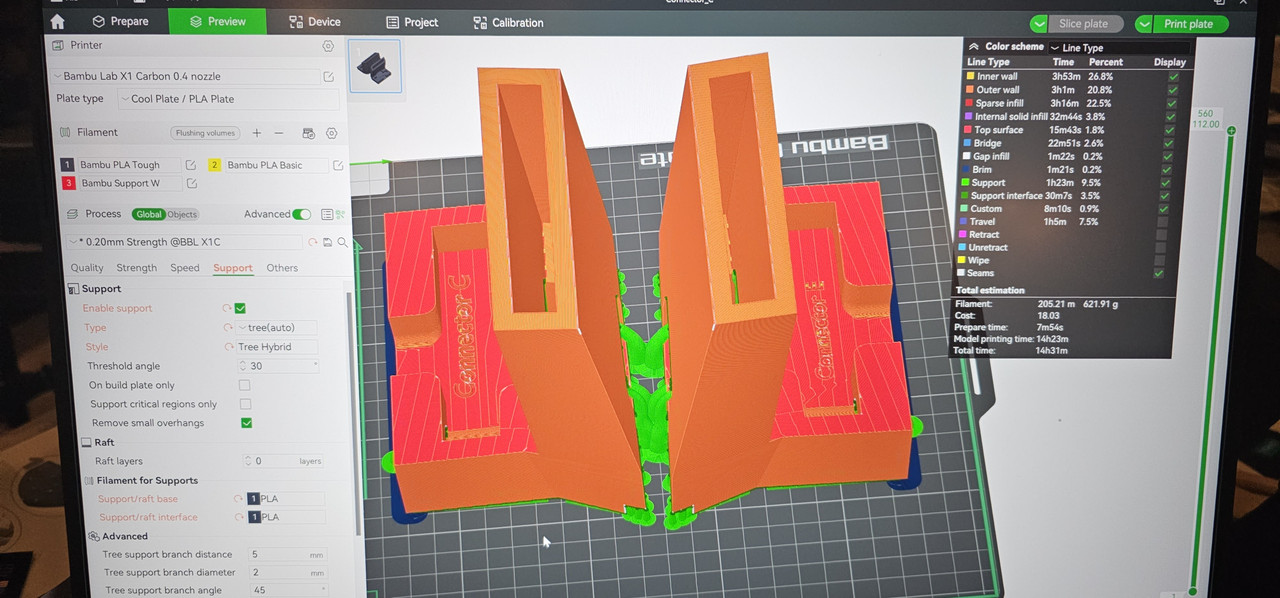Screen dimensions: 1280x598
Task: Open compare presets icon next to Advanced
Action: [340, 214]
